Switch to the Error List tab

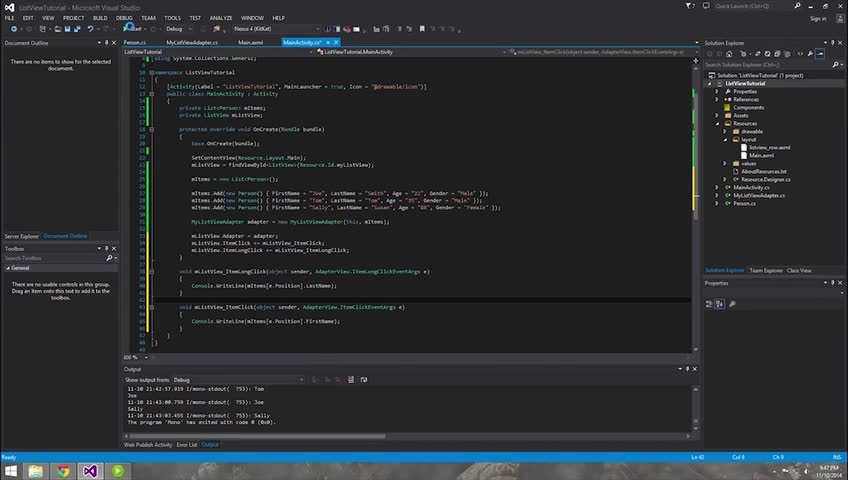[187, 444]
